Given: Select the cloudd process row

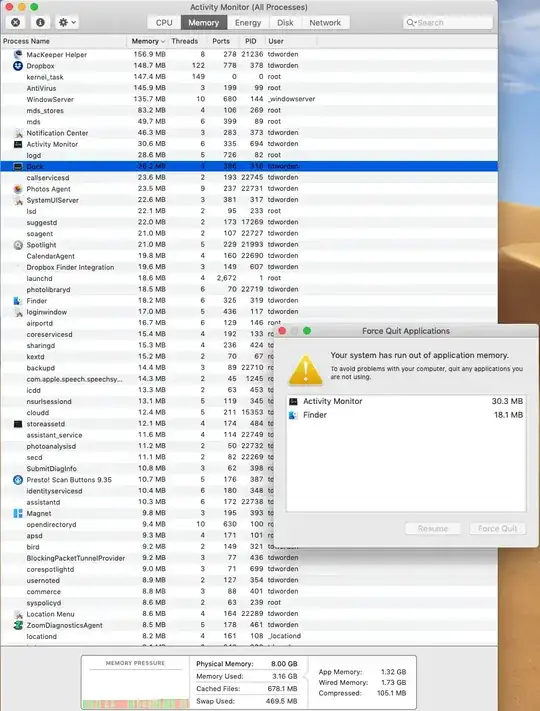Looking at the screenshot, I should pyautogui.click(x=138, y=413).
